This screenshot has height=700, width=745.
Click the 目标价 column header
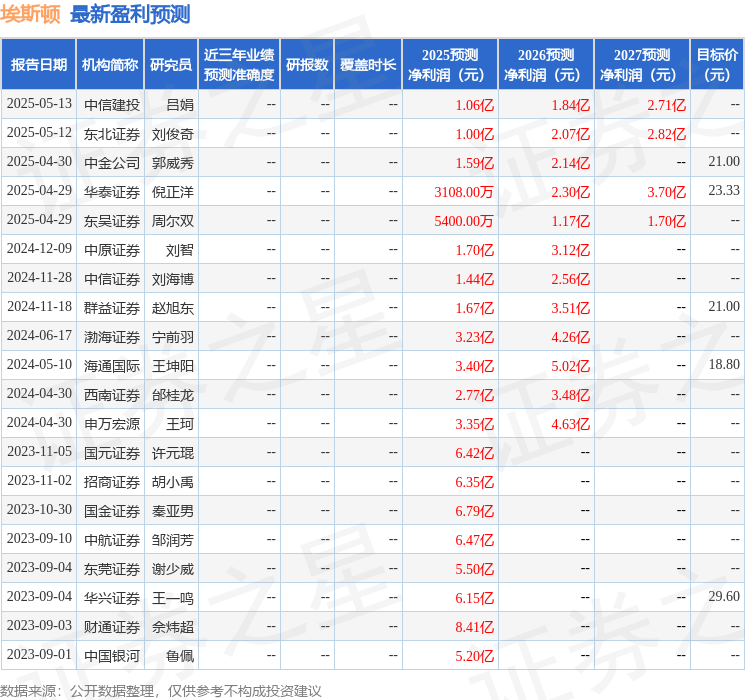717,65
